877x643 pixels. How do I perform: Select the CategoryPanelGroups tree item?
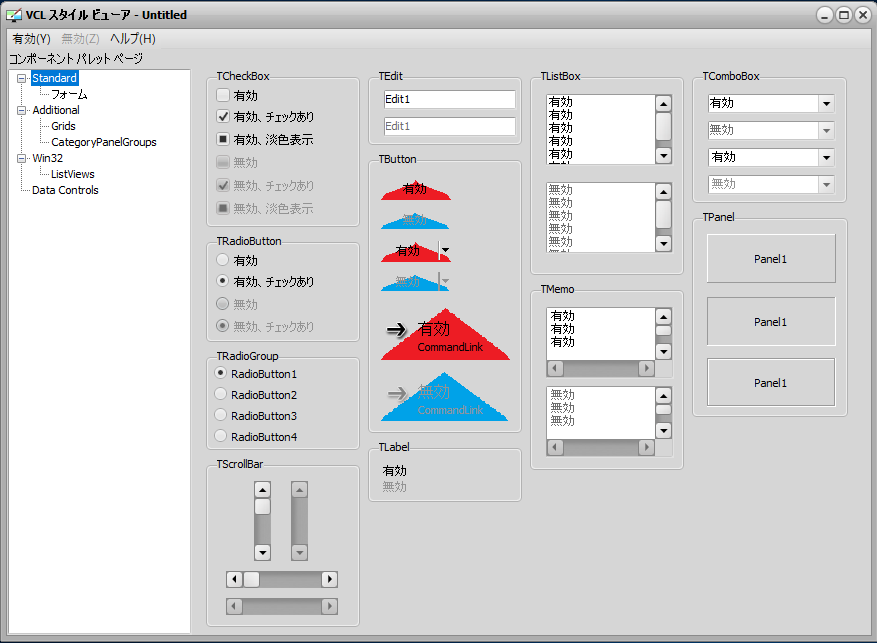(x=104, y=142)
